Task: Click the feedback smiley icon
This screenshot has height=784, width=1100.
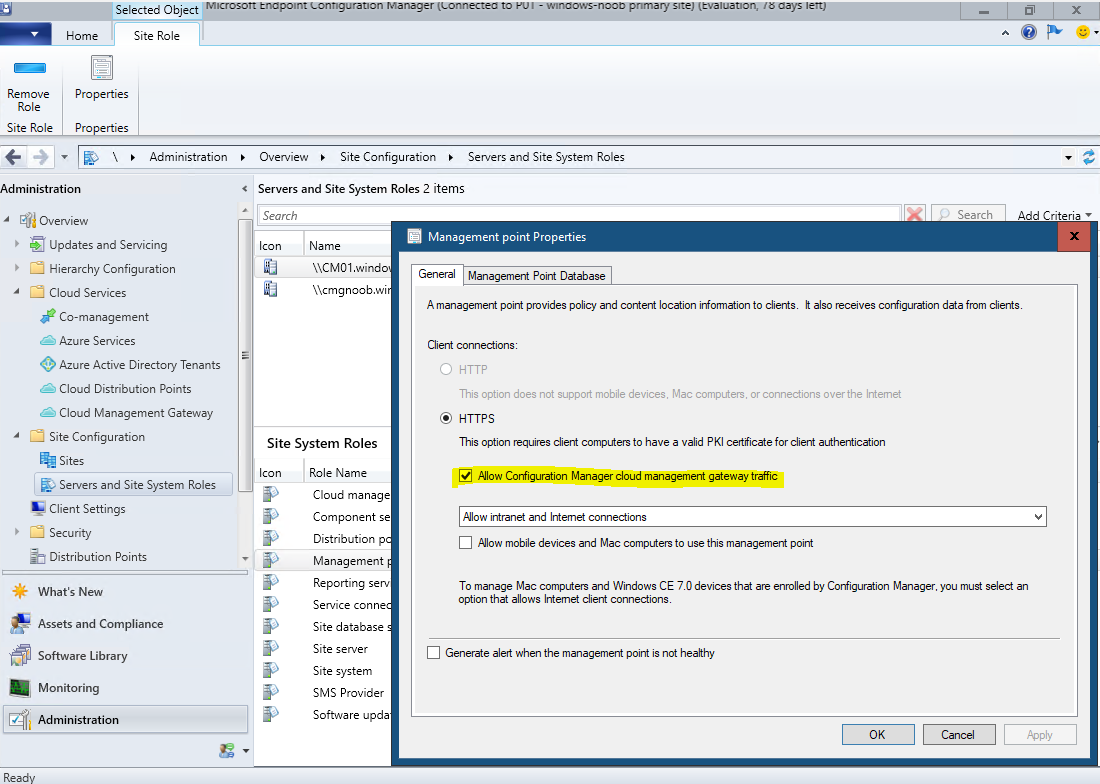Action: 1082,32
